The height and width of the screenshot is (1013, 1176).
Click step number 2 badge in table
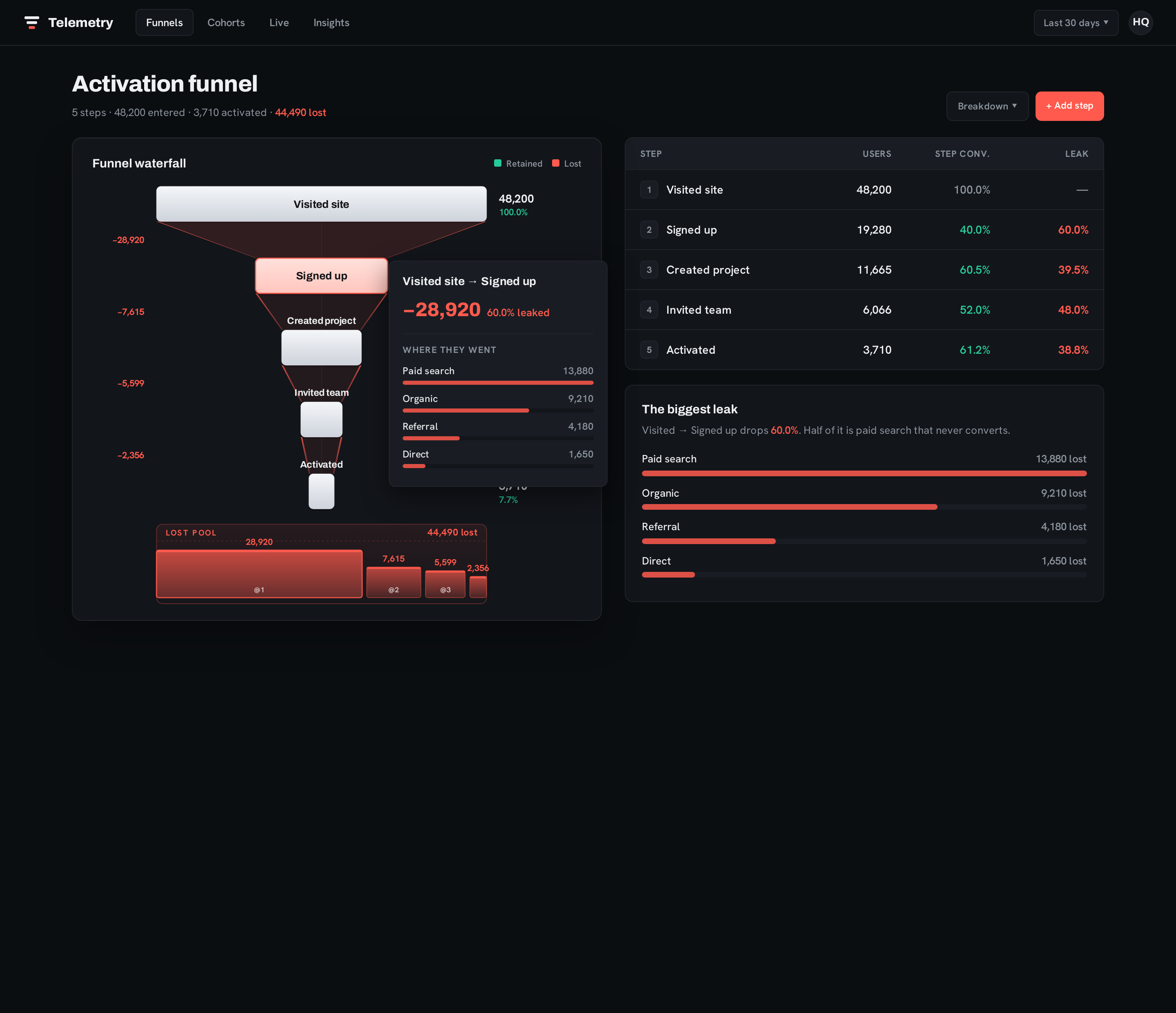coord(649,230)
